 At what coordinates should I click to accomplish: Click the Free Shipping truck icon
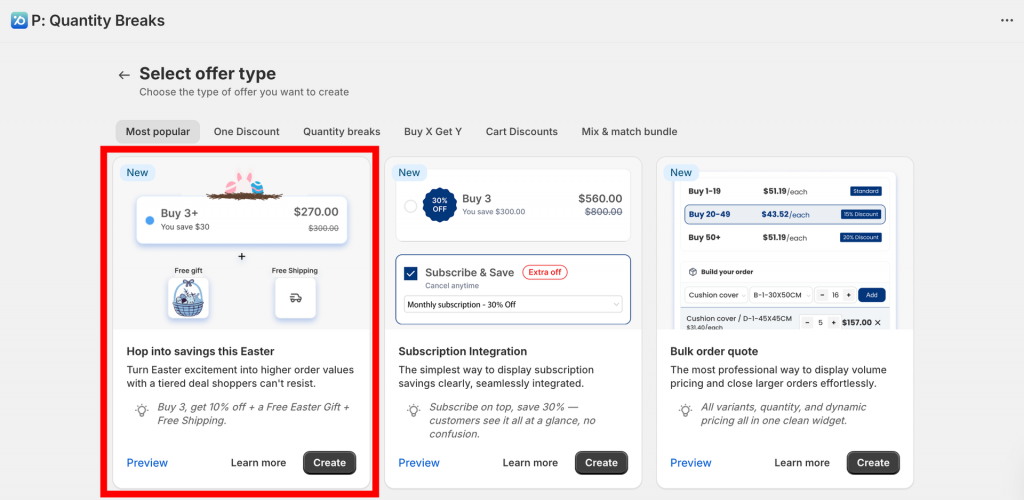point(295,297)
